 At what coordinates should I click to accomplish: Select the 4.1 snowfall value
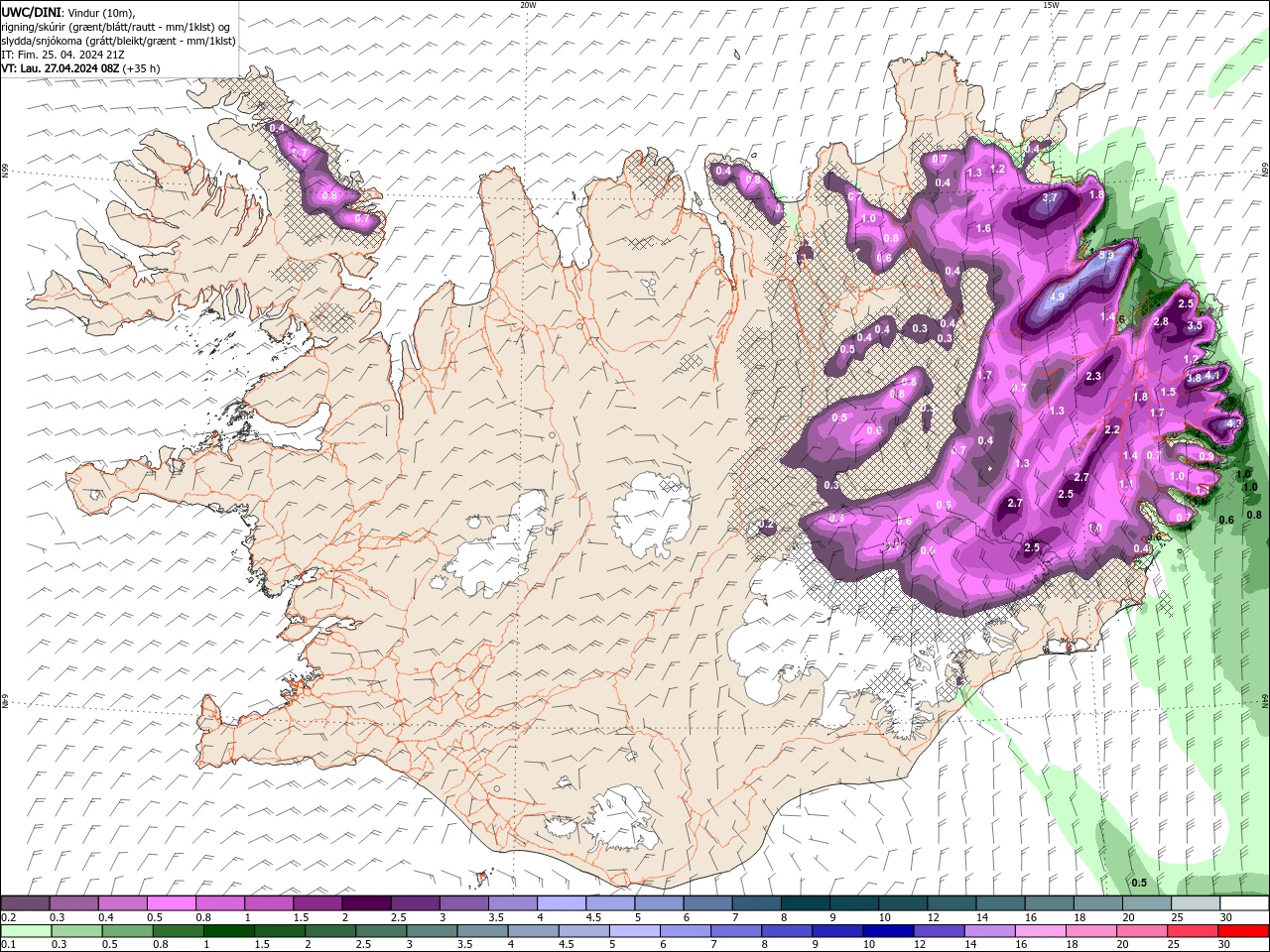[1211, 376]
